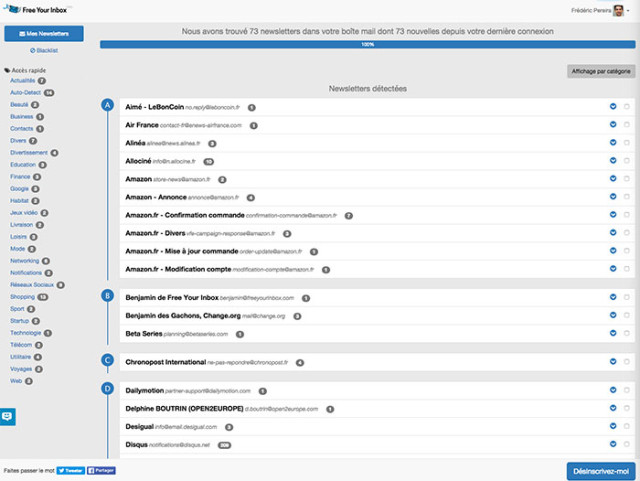Image resolution: width=640 pixels, height=481 pixels.
Task: Open the Voyages category
Action: coord(21,369)
